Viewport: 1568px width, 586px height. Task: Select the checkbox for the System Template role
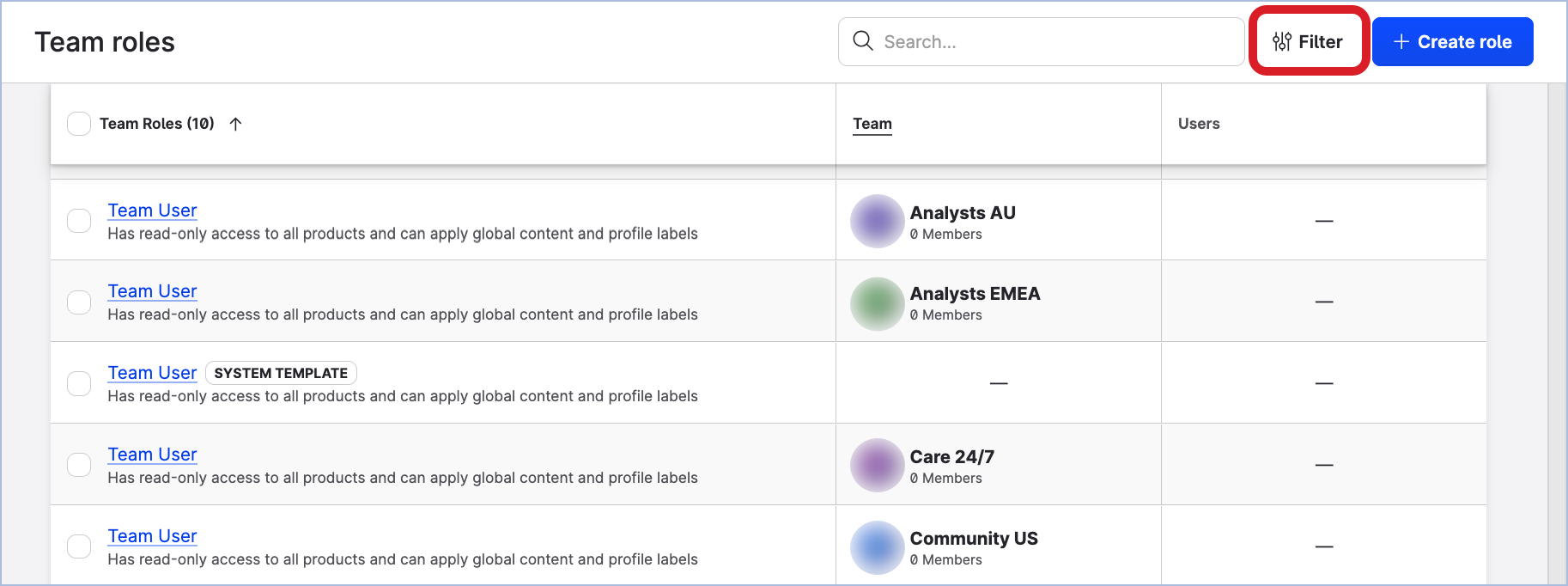[x=79, y=383]
